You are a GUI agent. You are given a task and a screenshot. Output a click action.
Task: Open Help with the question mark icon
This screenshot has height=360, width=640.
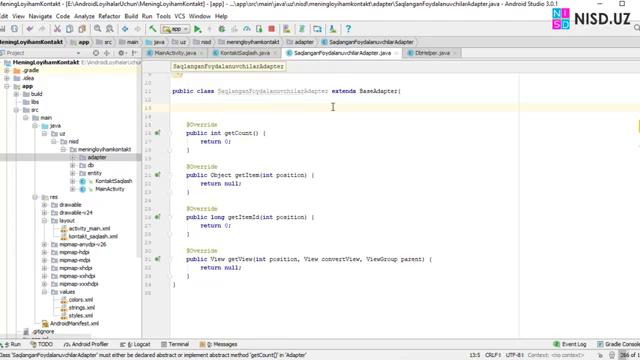[x=348, y=29]
